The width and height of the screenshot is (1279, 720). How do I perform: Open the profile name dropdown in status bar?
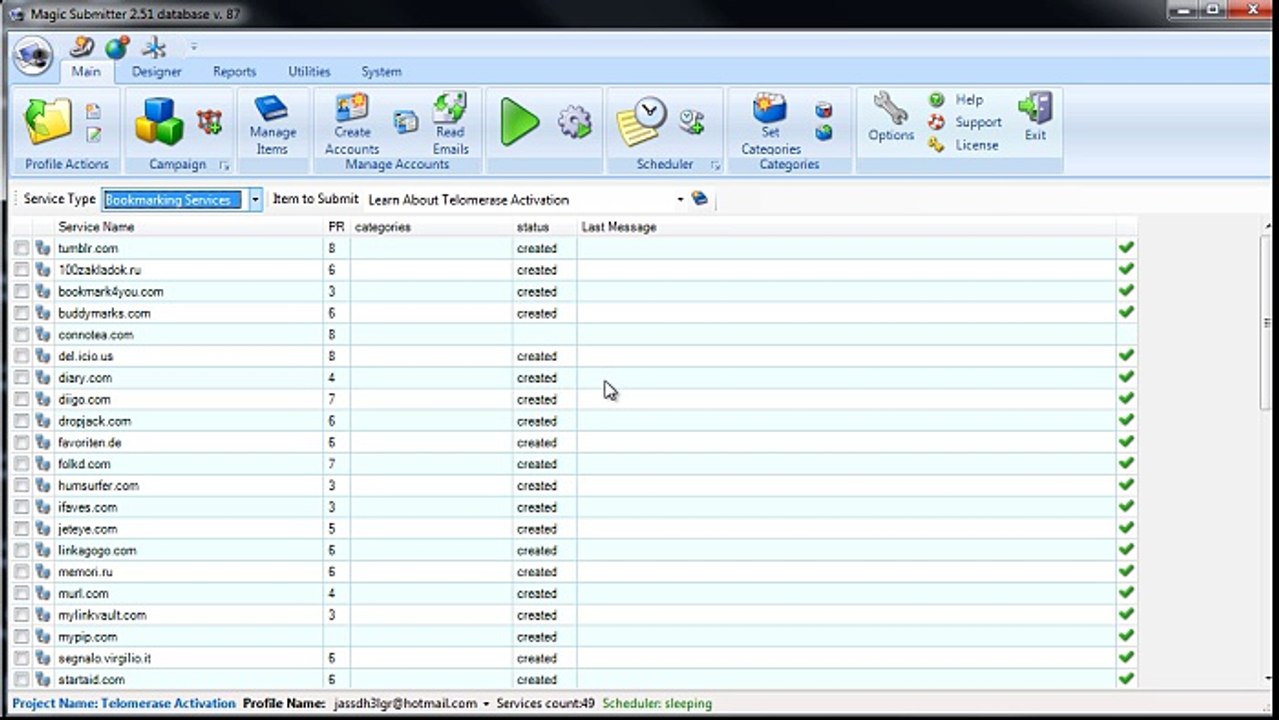tap(486, 704)
